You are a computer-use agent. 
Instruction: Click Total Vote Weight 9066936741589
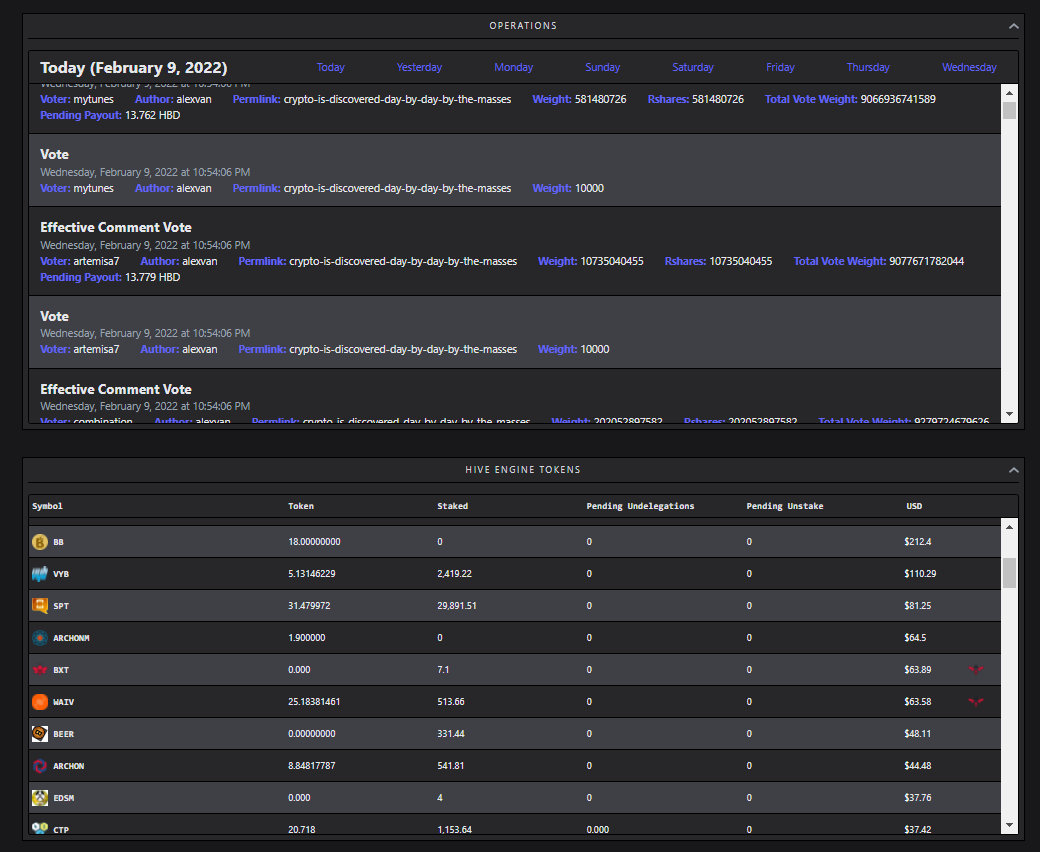click(x=898, y=99)
